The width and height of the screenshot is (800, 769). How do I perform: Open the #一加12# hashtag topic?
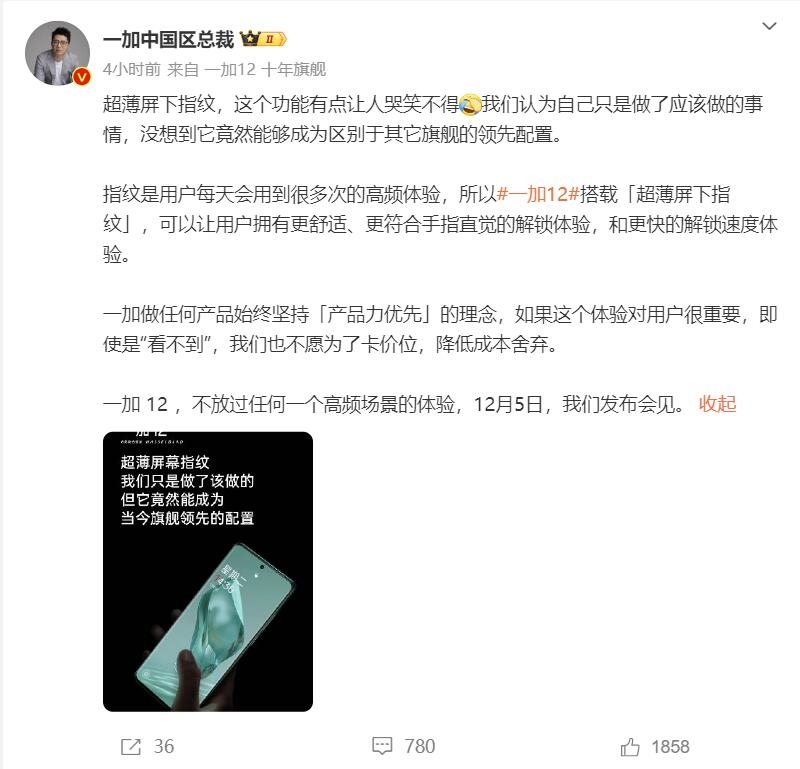tap(538, 194)
